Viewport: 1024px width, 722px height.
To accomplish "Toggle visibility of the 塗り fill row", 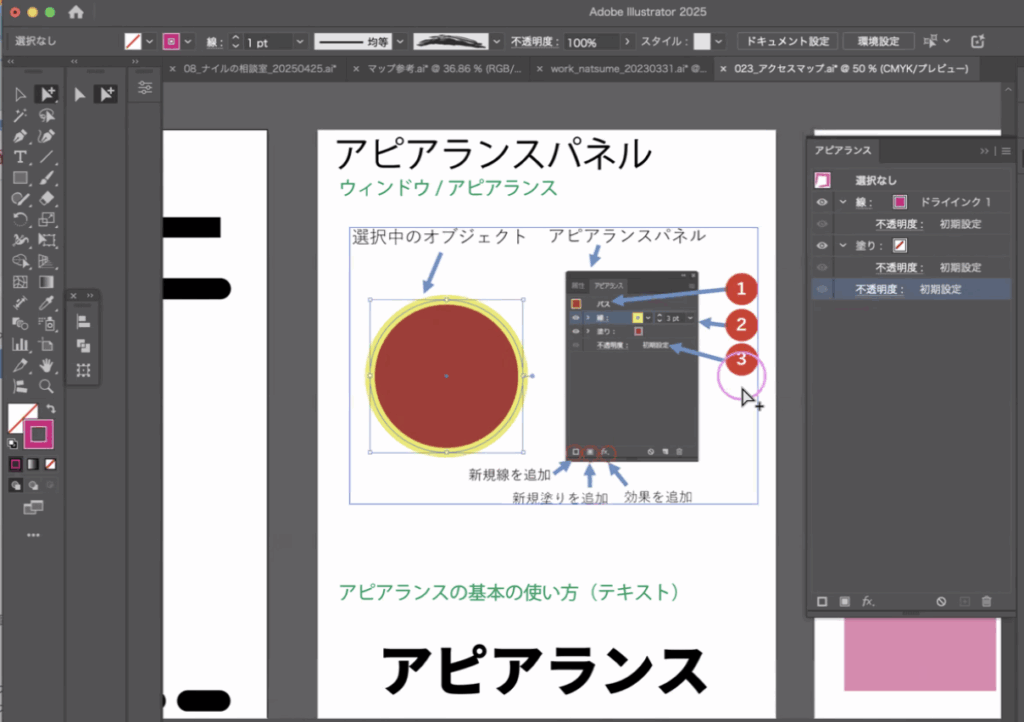I will 822,245.
